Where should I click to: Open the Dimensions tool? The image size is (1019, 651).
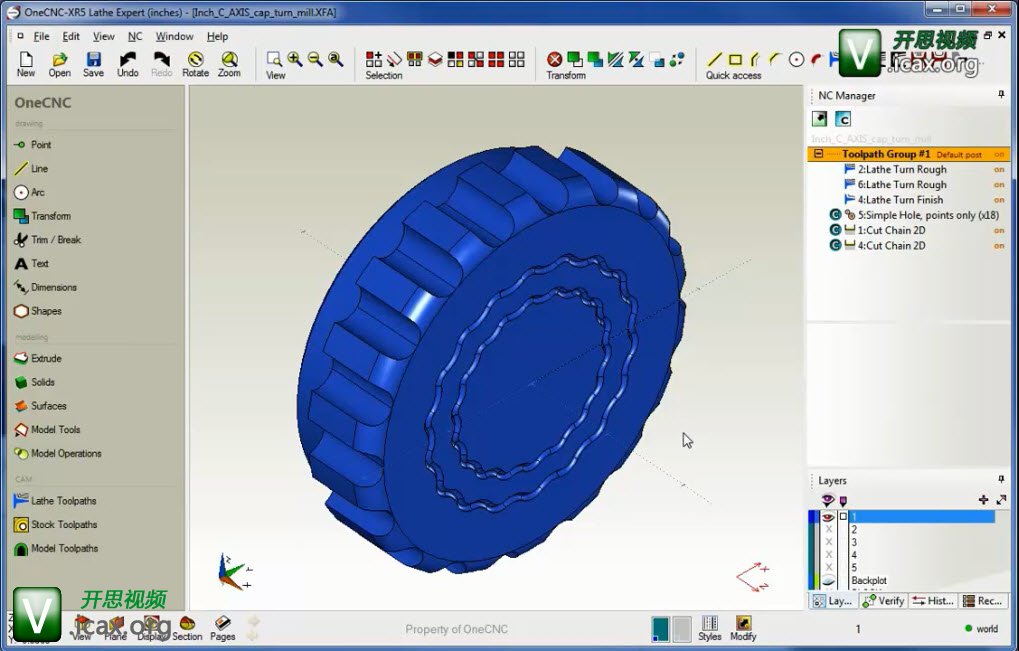[x=45, y=287]
